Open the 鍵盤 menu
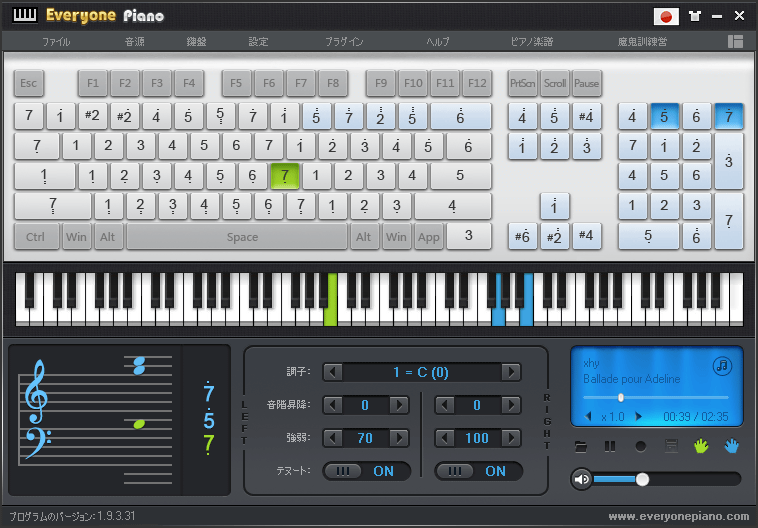The height and width of the screenshot is (528, 758). click(196, 42)
